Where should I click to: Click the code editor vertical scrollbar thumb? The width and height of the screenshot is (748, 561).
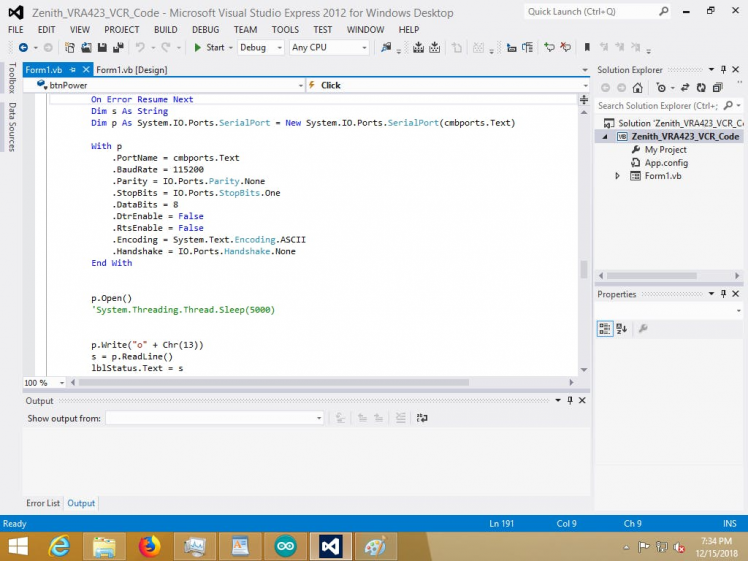point(583,269)
